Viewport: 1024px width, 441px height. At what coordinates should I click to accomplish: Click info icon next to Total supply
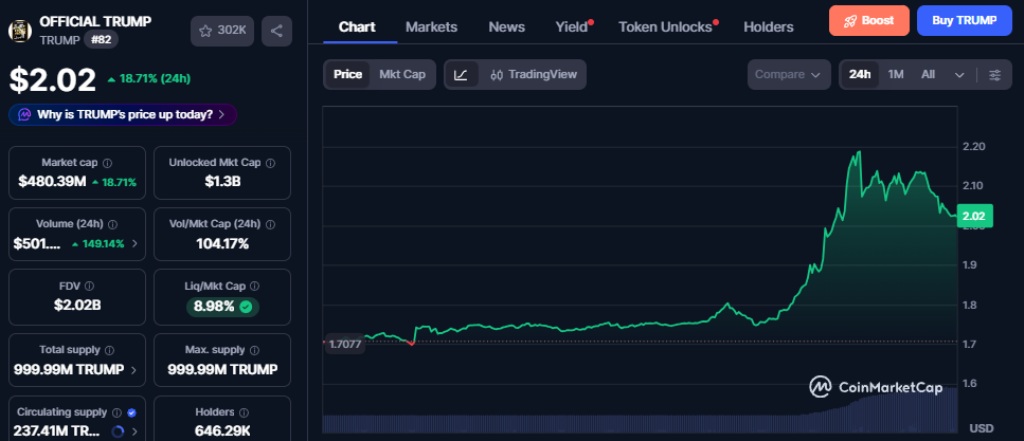tap(110, 350)
